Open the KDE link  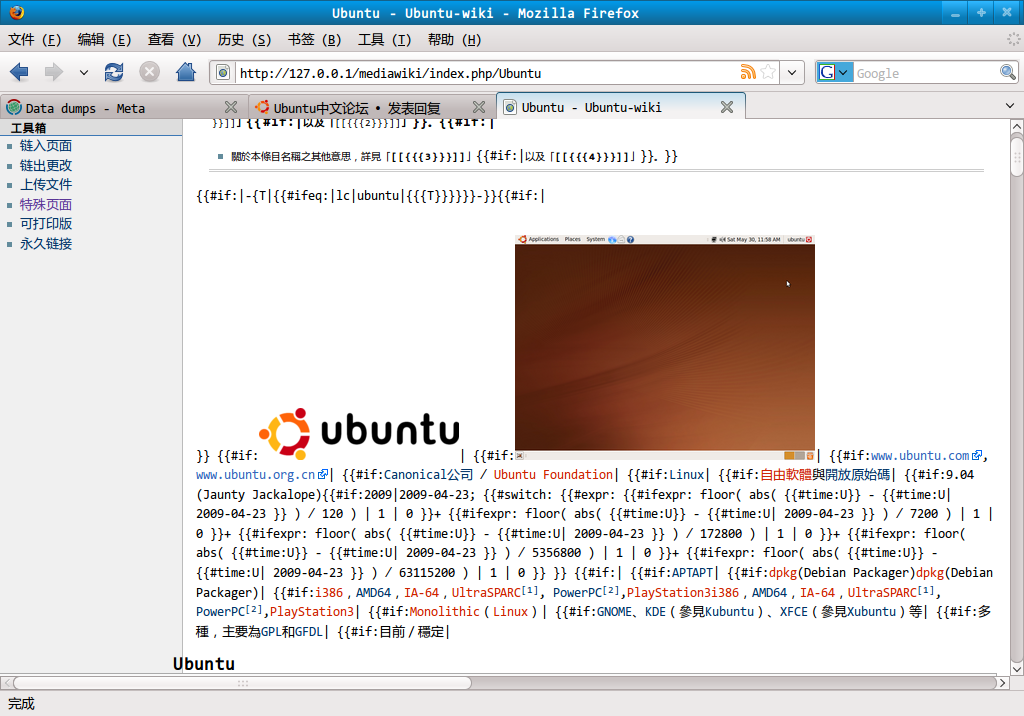tap(656, 612)
